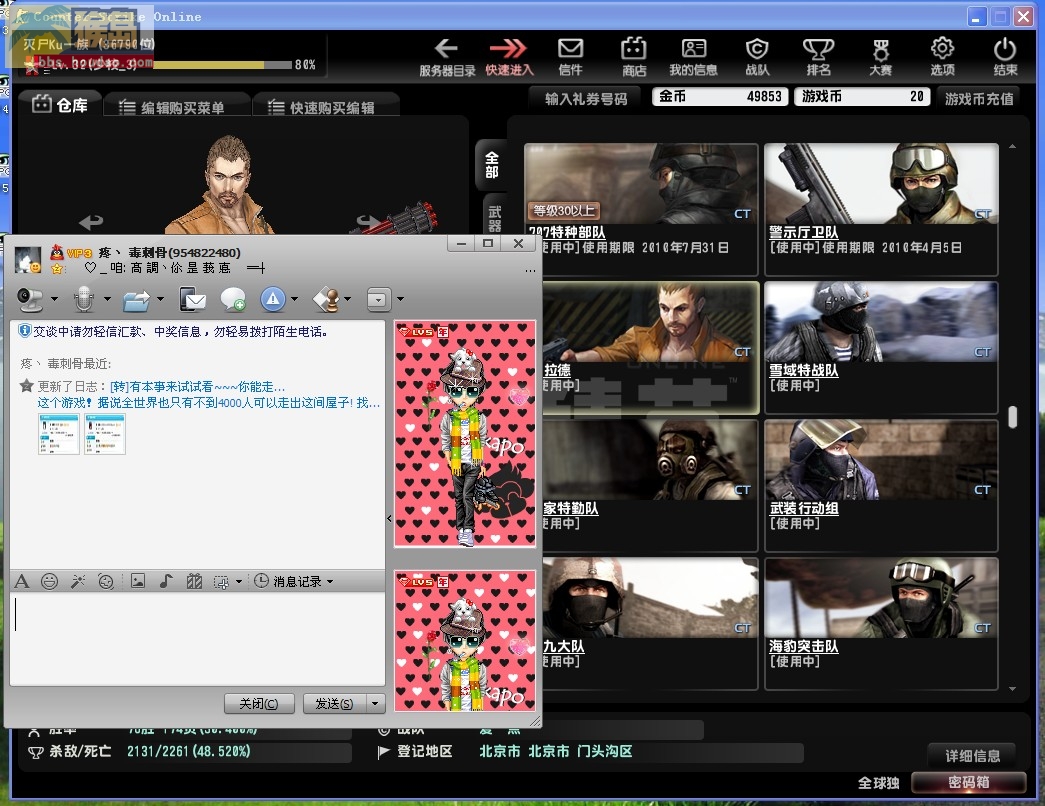The image size is (1045, 806).
Task: Open the chat apps box icon
Action: [379, 299]
